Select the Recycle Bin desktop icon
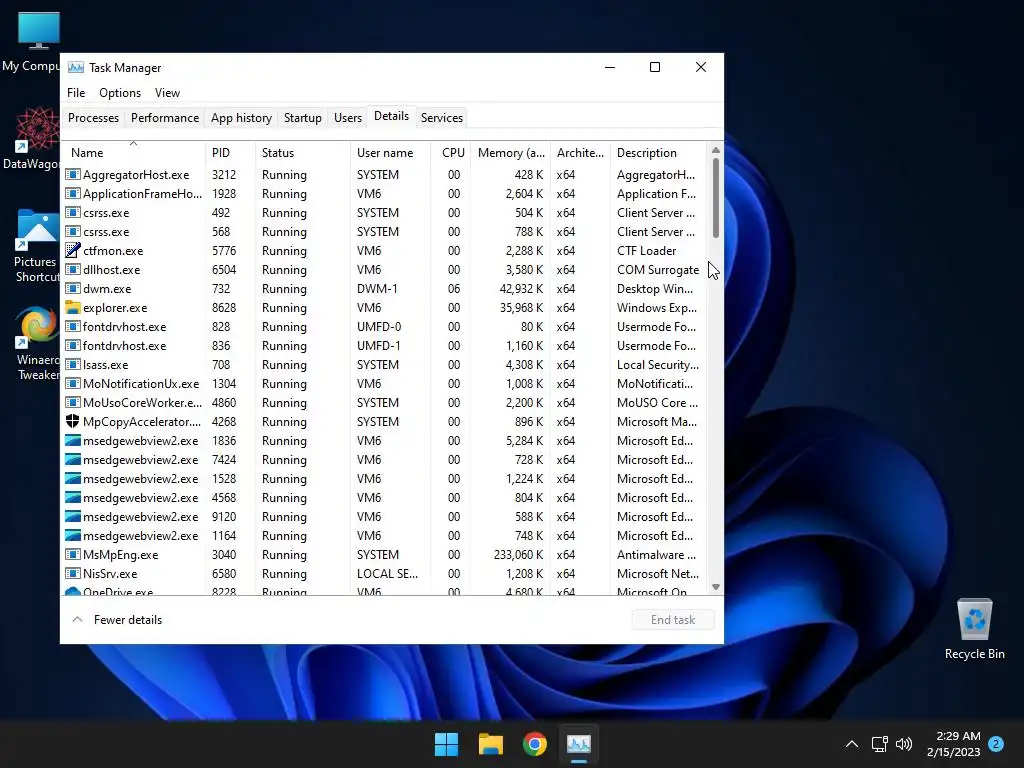The image size is (1024, 768). [974, 629]
